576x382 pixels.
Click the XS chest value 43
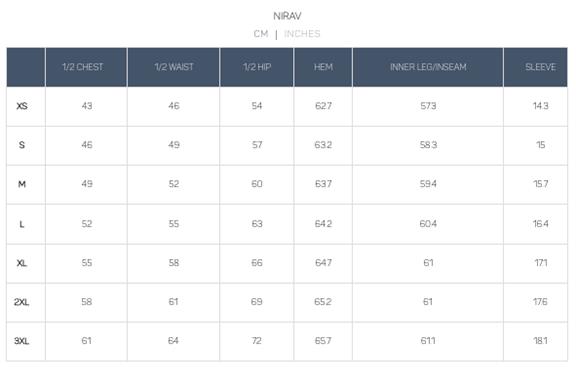(87, 106)
